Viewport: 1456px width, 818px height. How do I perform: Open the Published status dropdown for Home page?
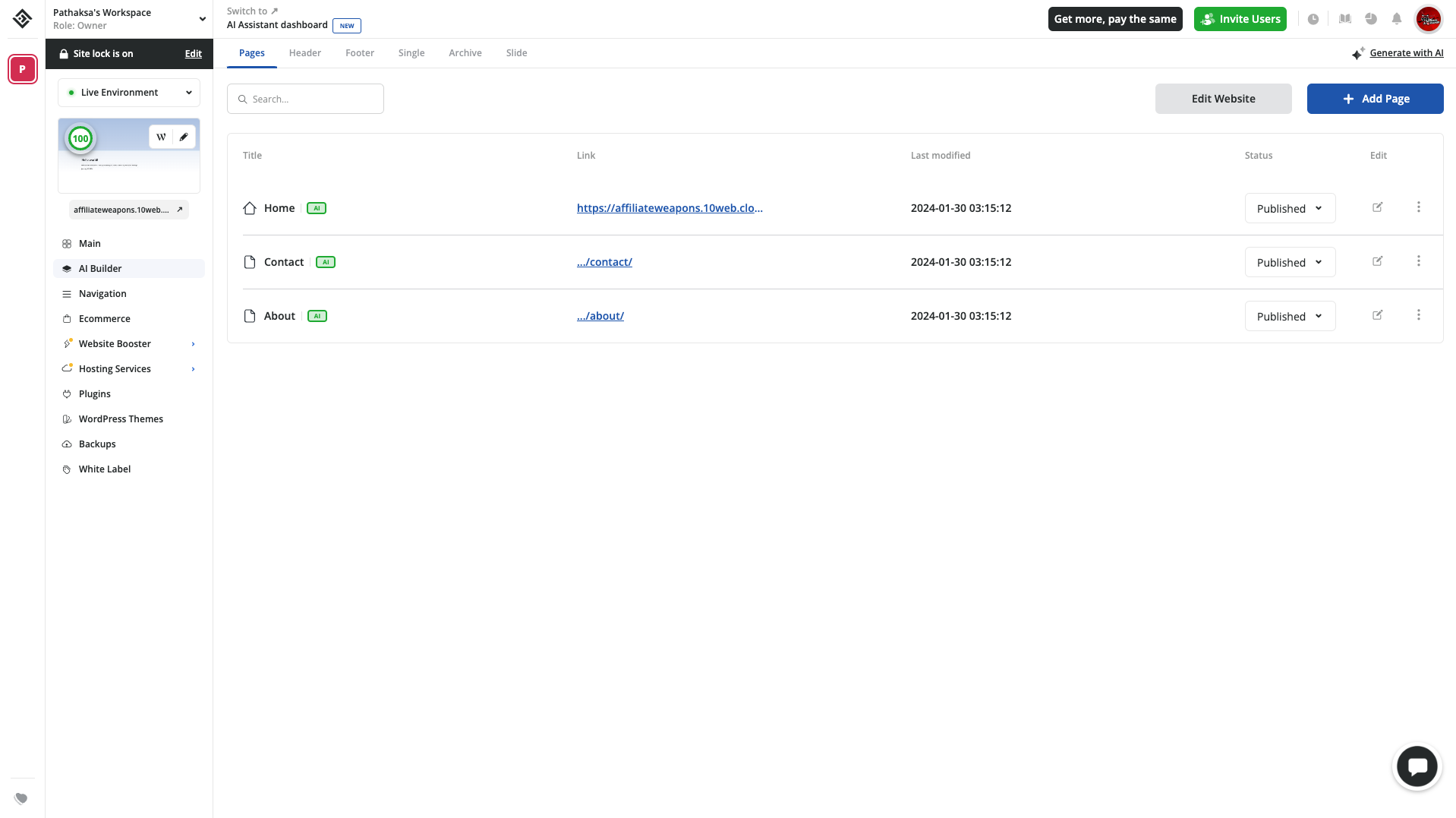[x=1289, y=208]
